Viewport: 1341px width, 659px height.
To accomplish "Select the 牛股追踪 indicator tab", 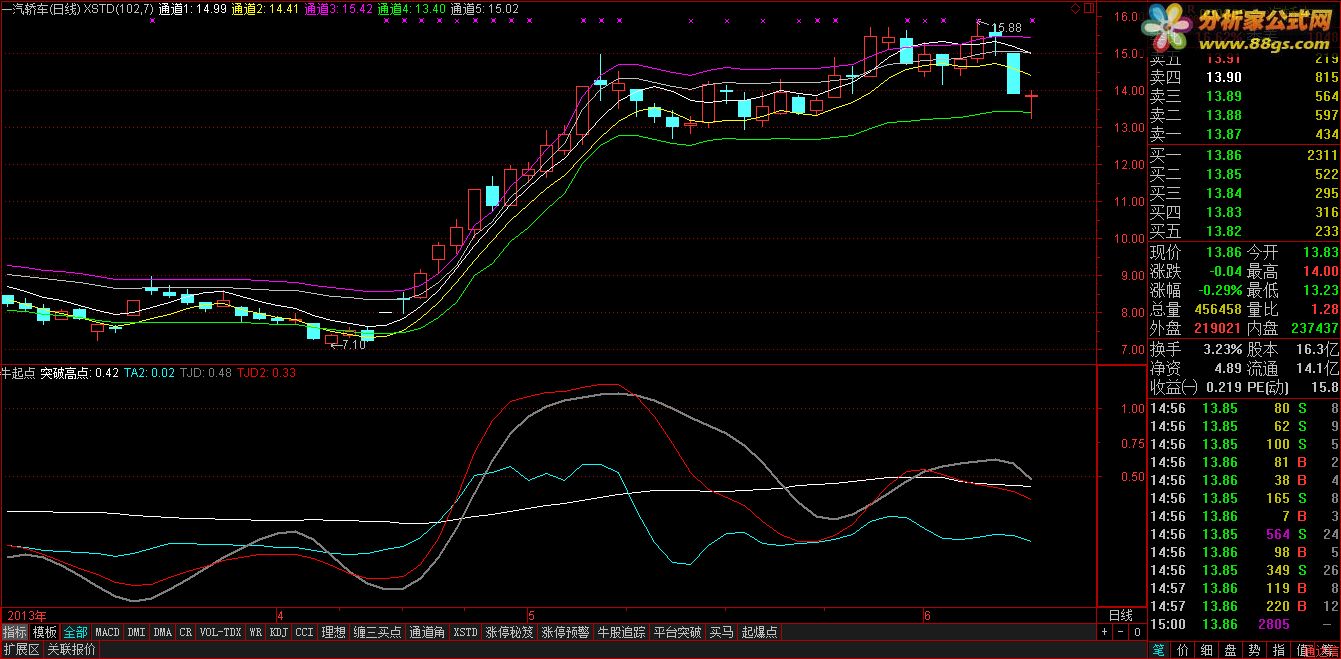I will (622, 632).
